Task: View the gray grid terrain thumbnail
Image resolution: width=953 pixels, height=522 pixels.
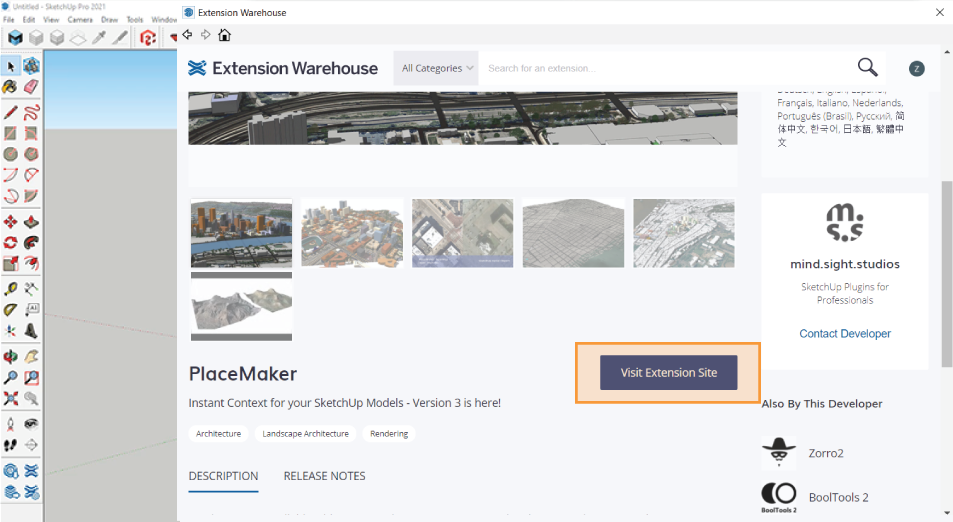Action: tap(573, 233)
